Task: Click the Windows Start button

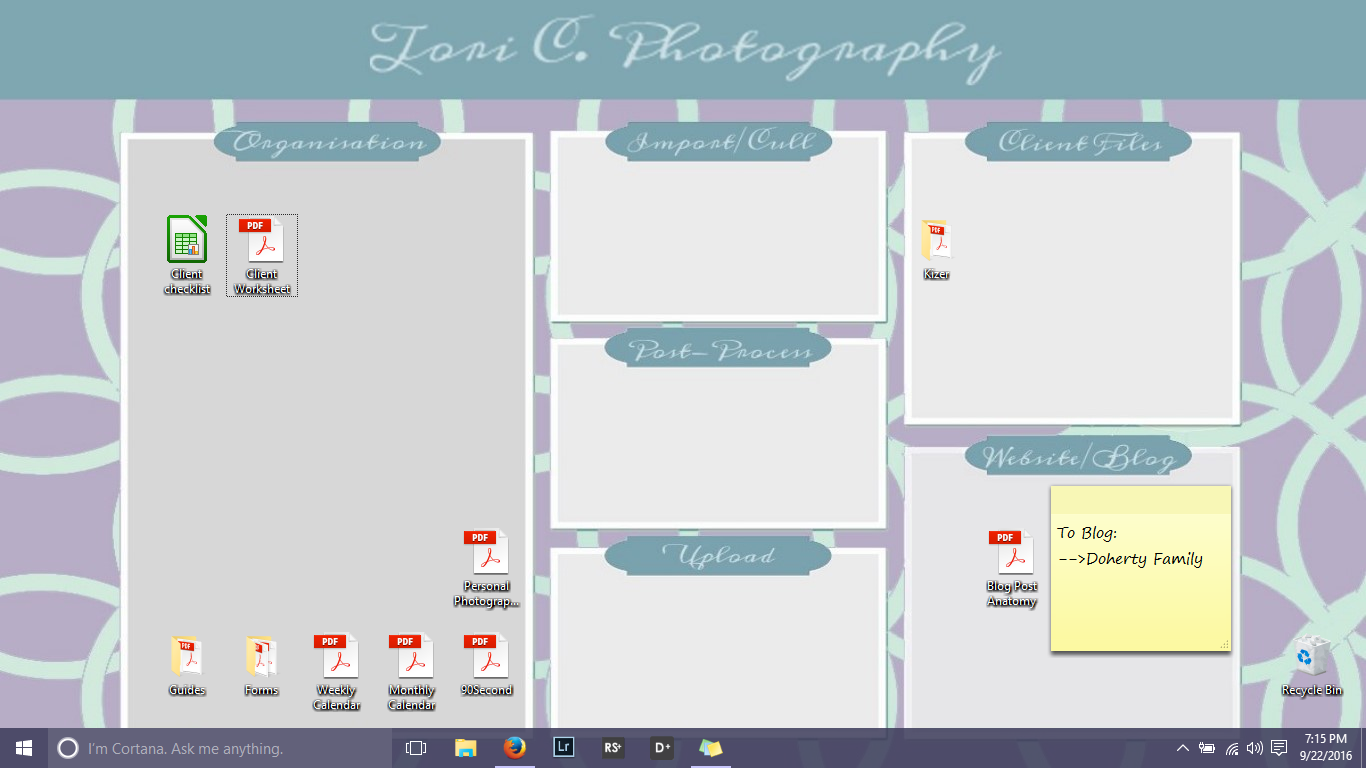Action: click(24, 748)
